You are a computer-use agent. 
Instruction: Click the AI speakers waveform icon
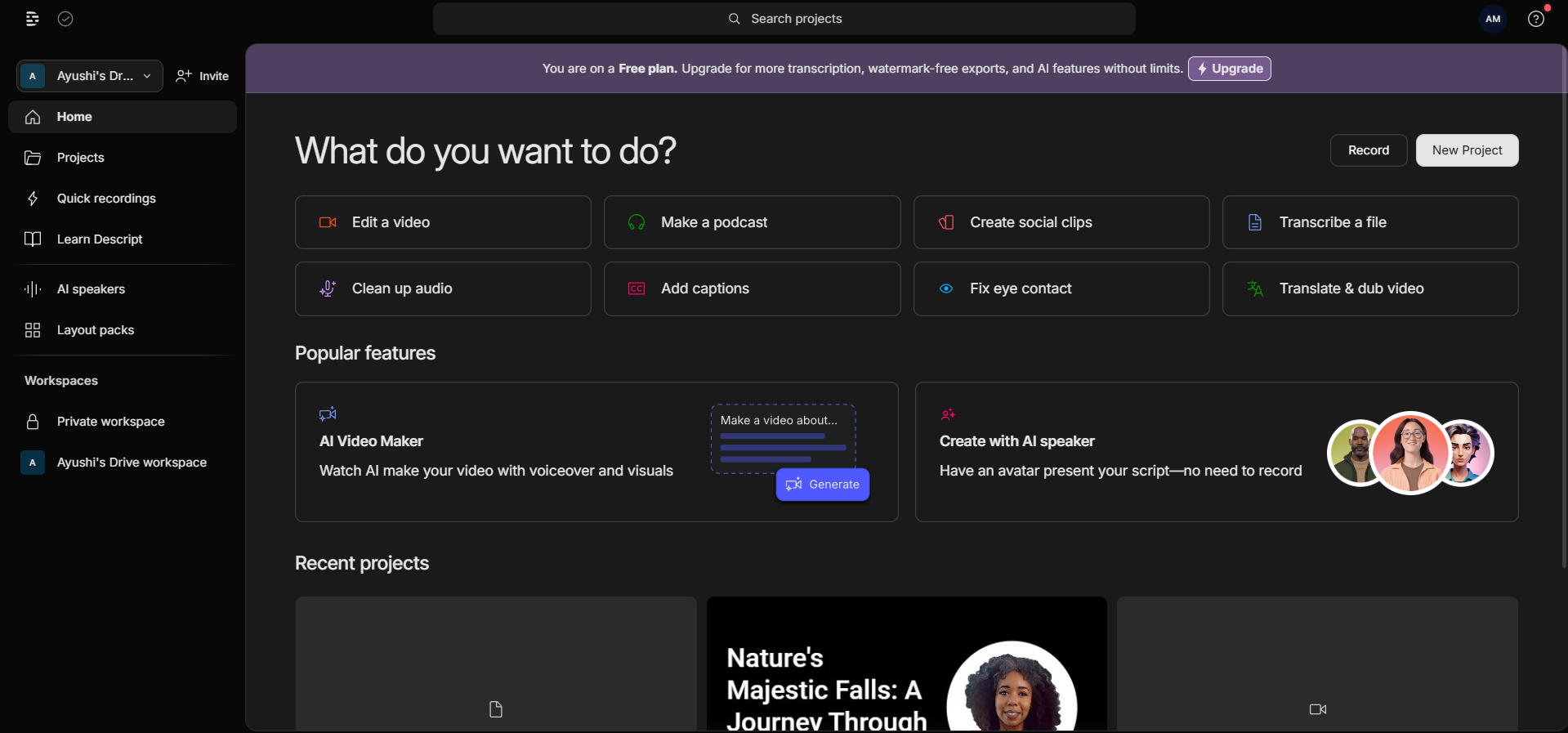point(33,289)
